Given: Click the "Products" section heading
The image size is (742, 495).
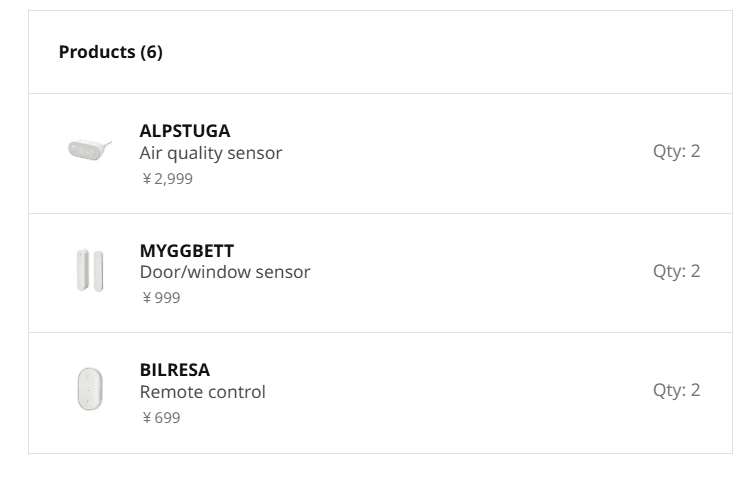Looking at the screenshot, I should click(x=96, y=52).
